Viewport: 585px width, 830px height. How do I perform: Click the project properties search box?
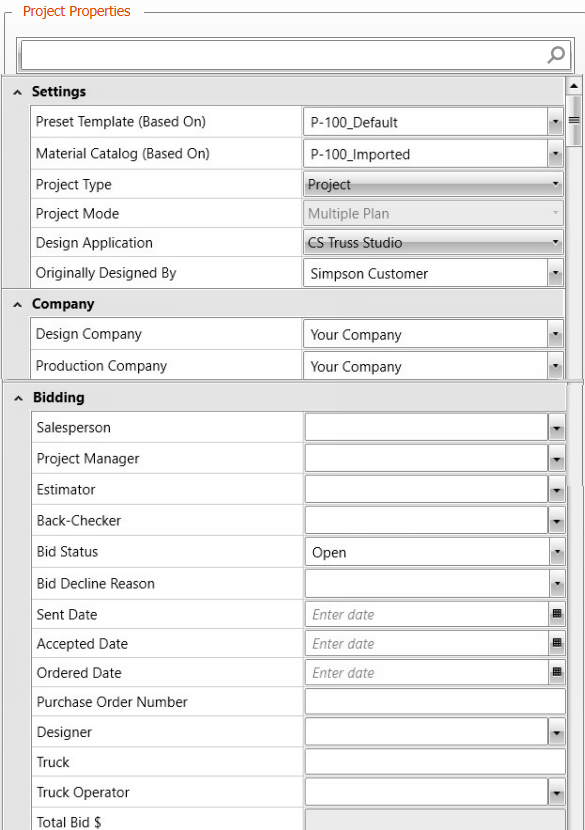click(284, 55)
